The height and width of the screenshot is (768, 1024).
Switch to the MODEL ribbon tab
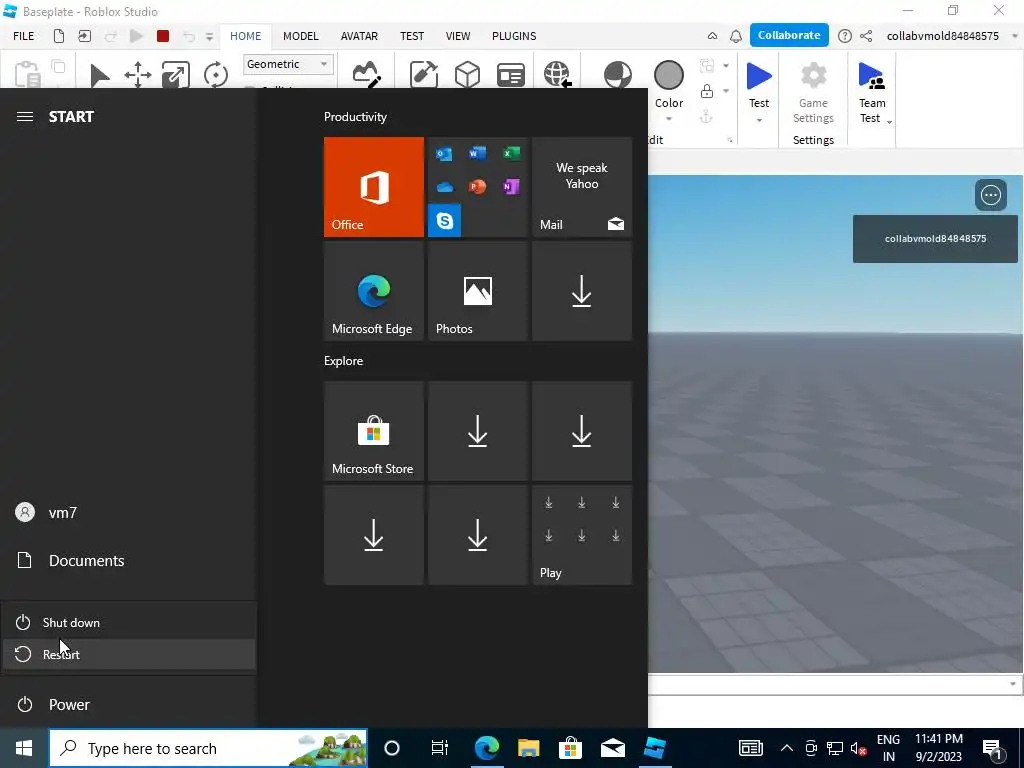pos(300,36)
